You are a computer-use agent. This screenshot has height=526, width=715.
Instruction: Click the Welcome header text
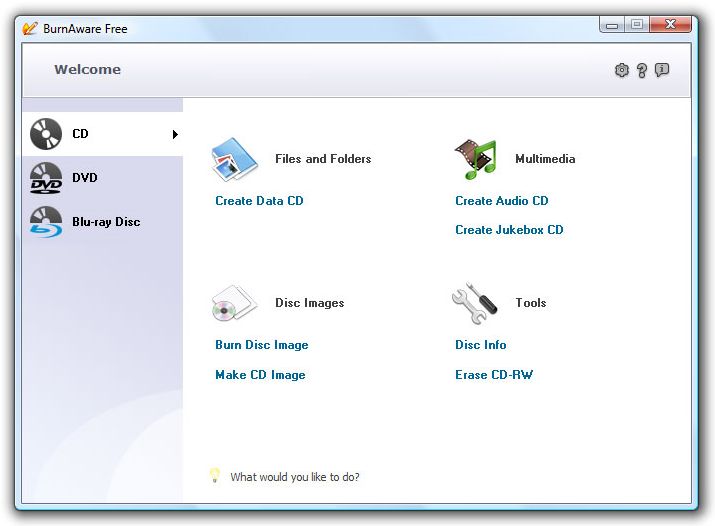pos(88,70)
